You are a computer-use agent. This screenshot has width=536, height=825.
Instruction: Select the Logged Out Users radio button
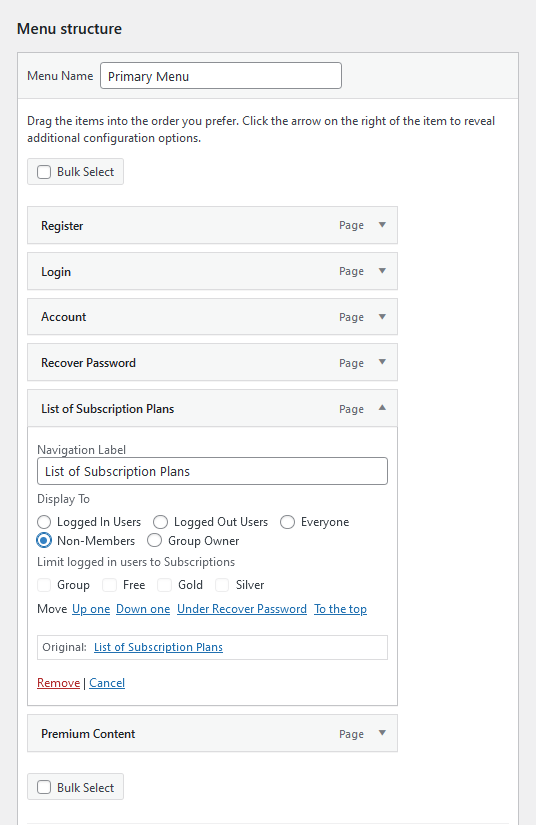160,522
